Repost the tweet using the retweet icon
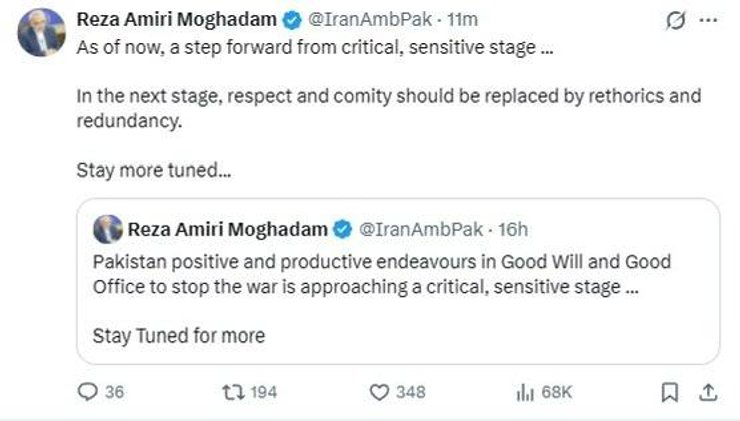Image resolution: width=740 pixels, height=421 pixels. [x=231, y=393]
